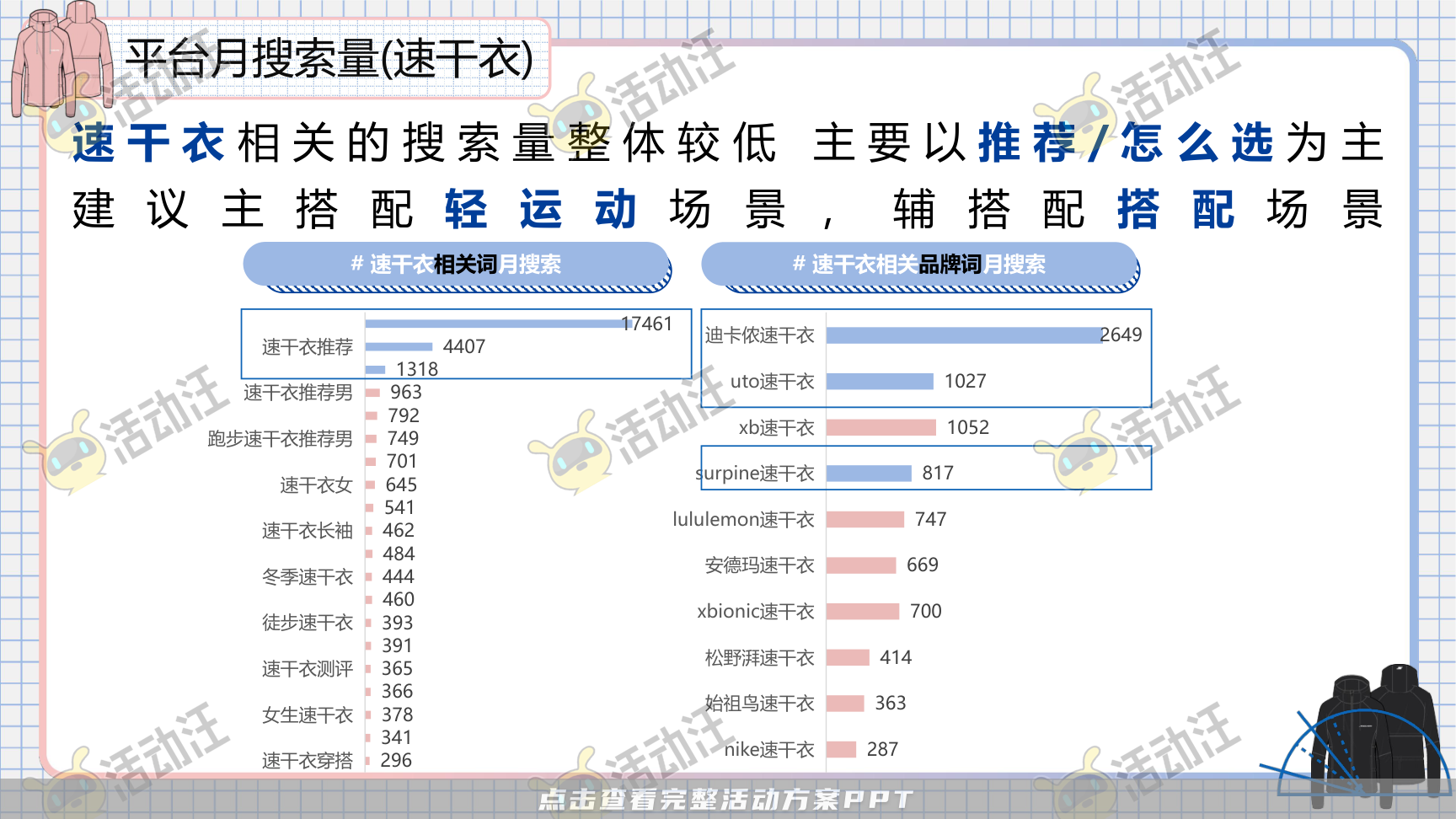Click the value 749 in the left chart
Viewport: 1456px width, 819px height.
coord(403,439)
